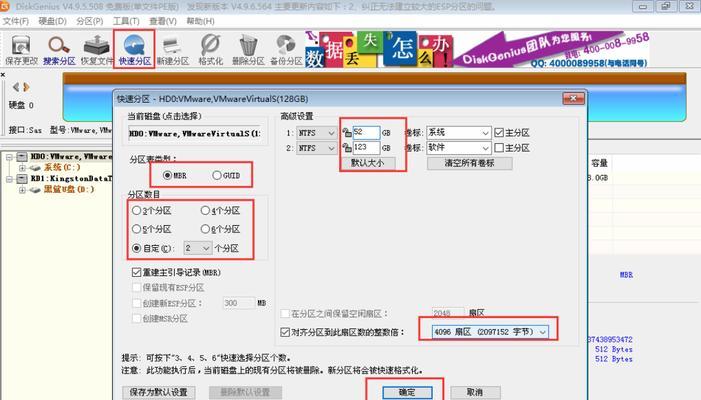
Task: Click Save as Default Settings (保存为默认设置) button
Action: coord(159,392)
